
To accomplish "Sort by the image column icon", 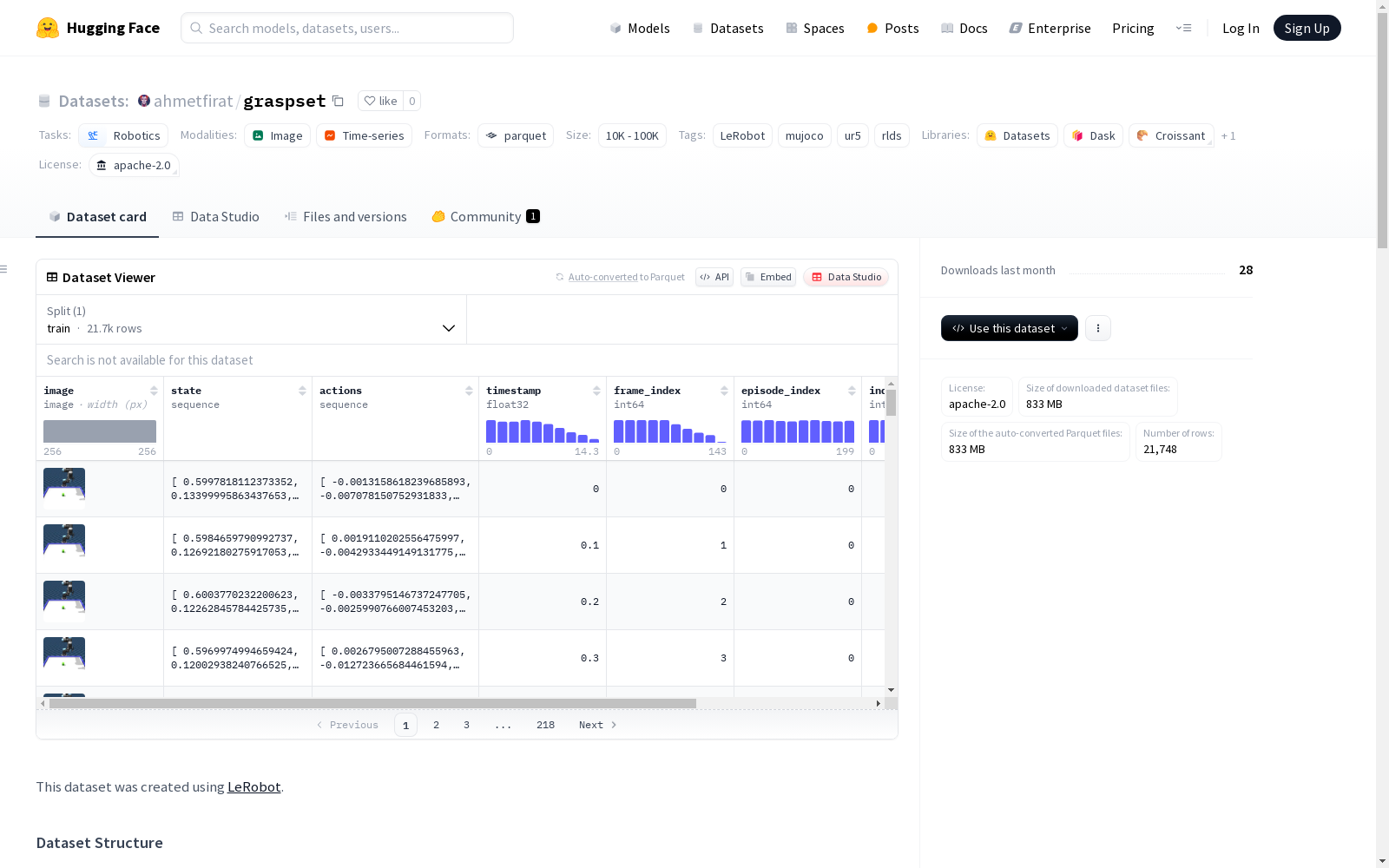I will (x=154, y=391).
